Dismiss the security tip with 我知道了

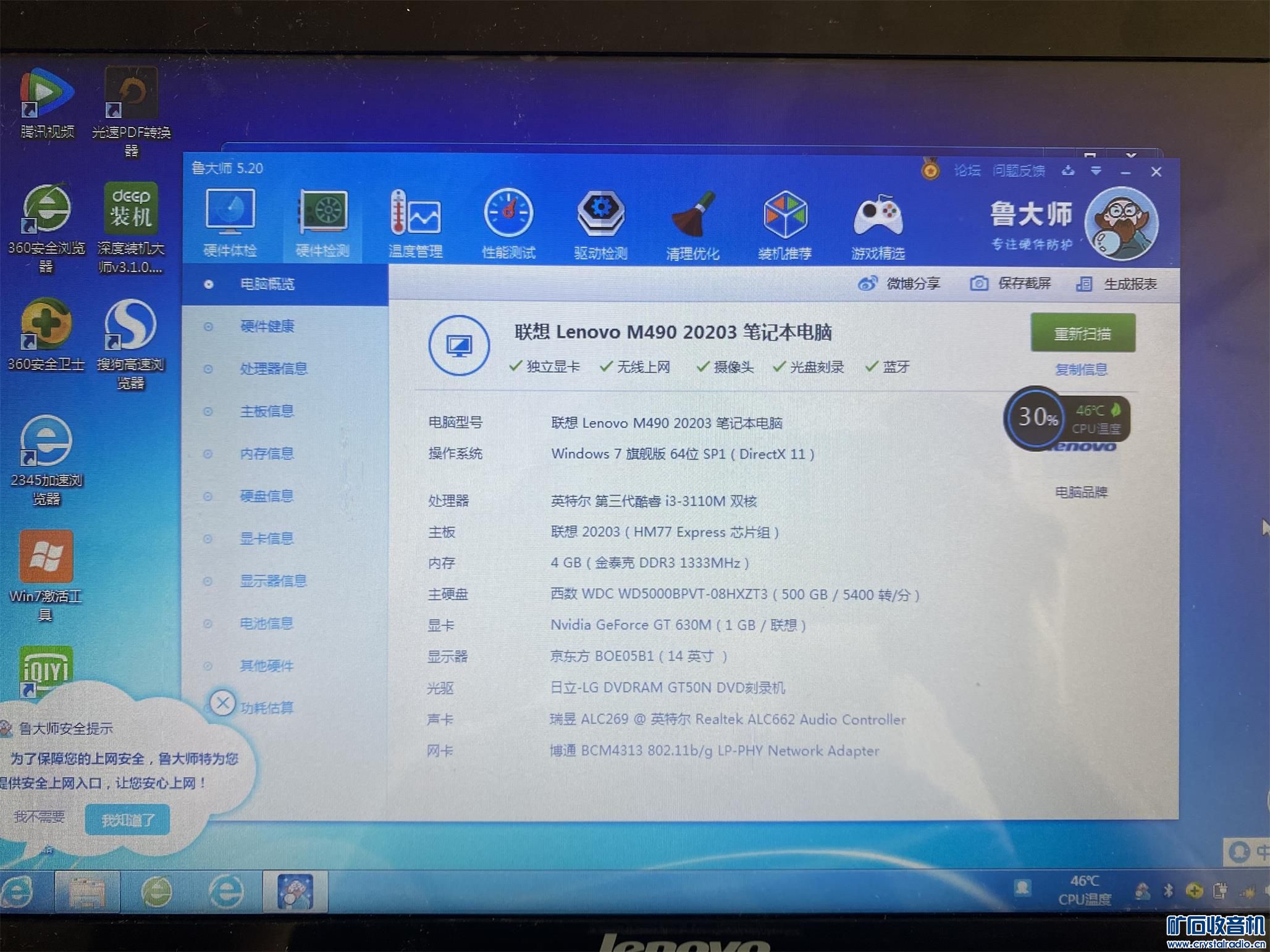[127, 820]
